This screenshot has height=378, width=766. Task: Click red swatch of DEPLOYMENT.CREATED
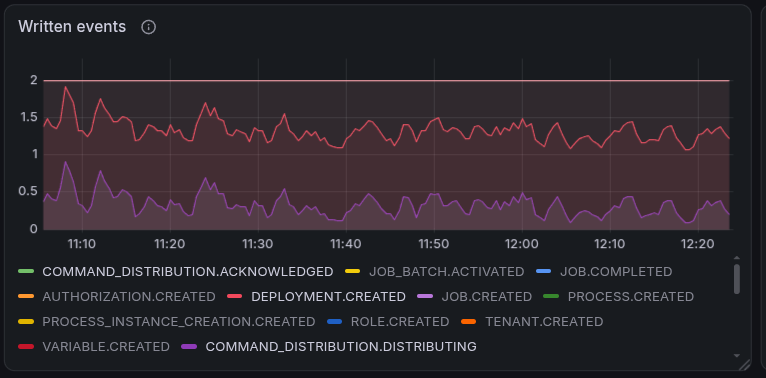234,296
